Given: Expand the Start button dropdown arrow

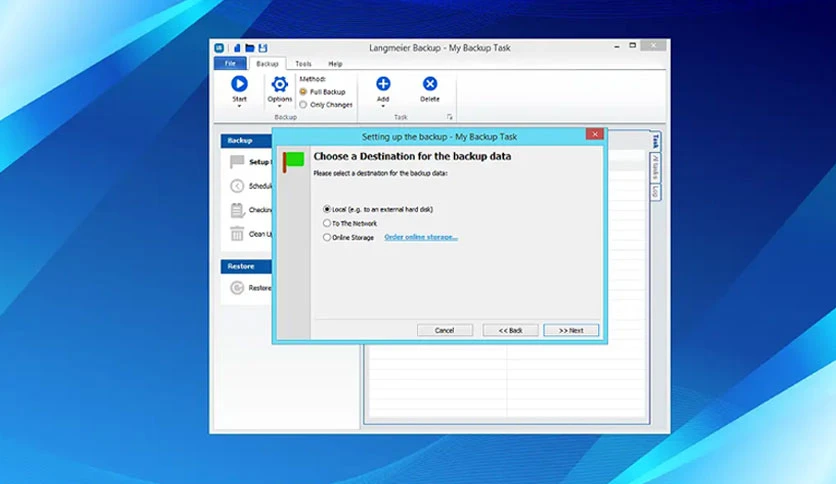Looking at the screenshot, I should point(239,106).
